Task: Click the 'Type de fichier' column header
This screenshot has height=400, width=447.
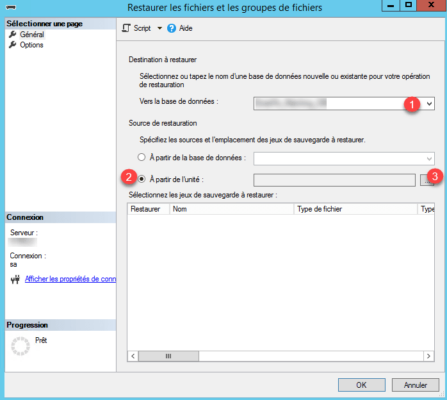Action: [355, 209]
